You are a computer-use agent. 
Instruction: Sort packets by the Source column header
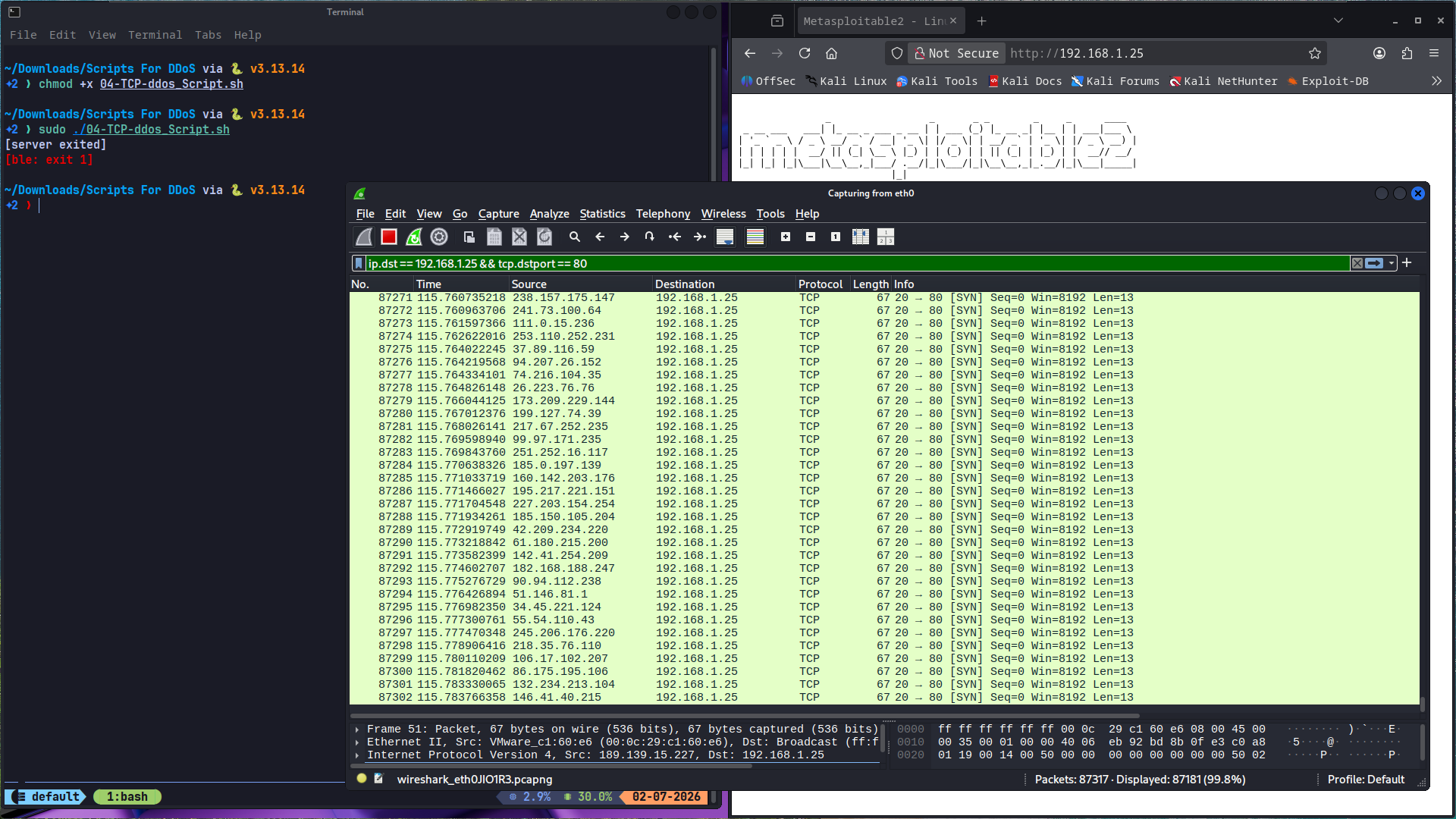click(x=581, y=284)
